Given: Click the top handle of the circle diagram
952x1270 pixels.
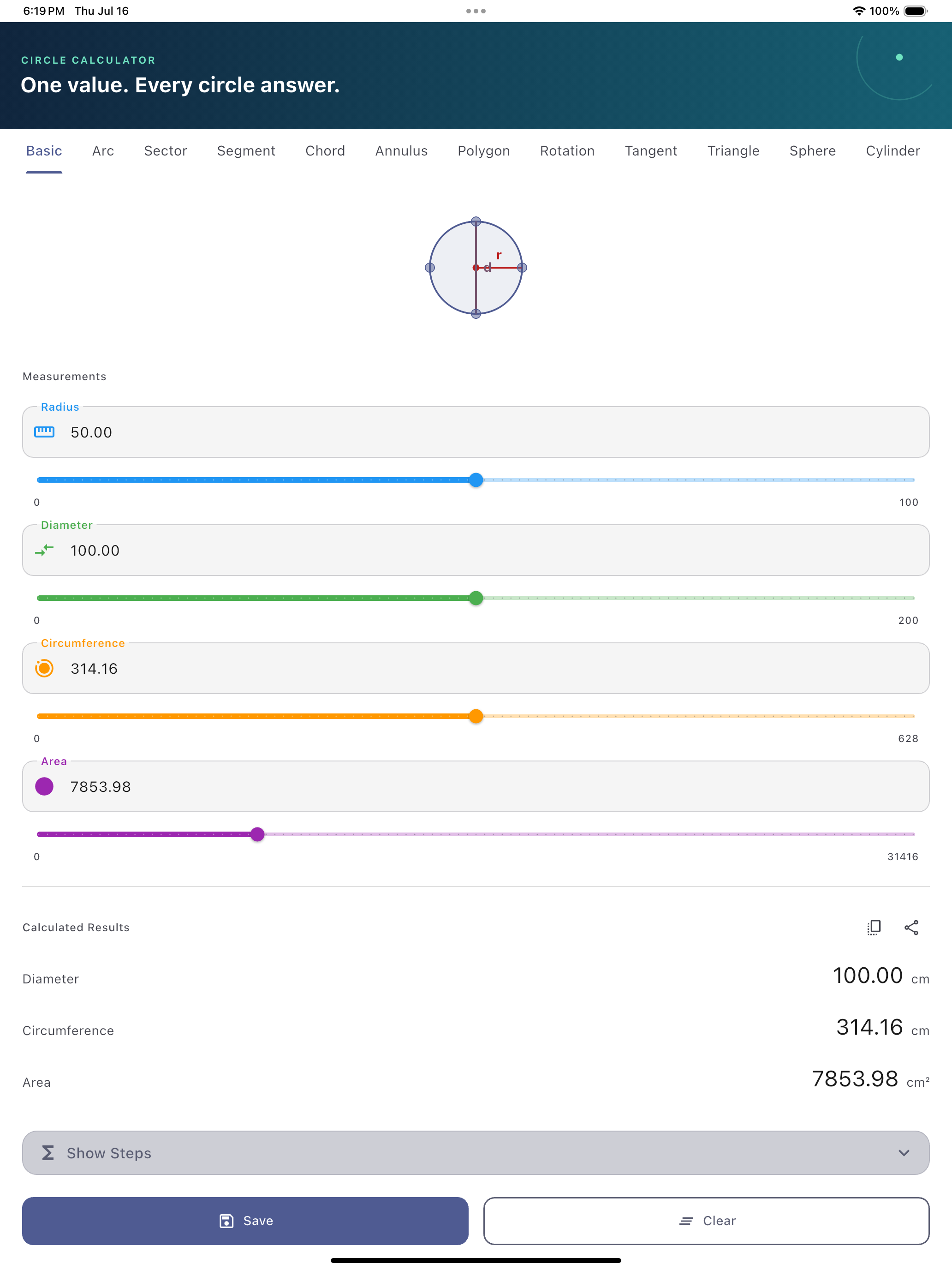Looking at the screenshot, I should pyautogui.click(x=476, y=222).
